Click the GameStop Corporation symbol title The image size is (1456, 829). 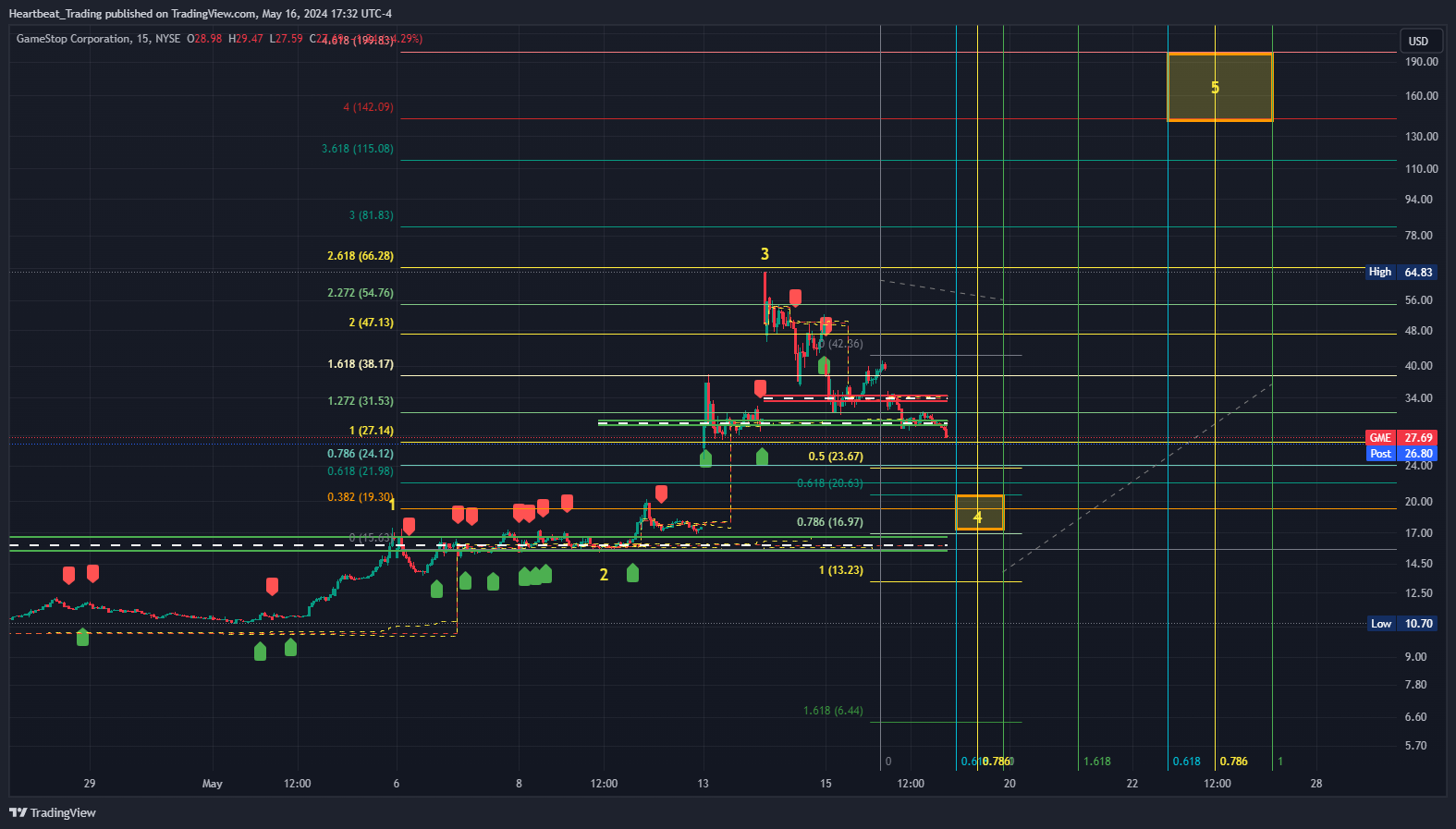[x=74, y=39]
